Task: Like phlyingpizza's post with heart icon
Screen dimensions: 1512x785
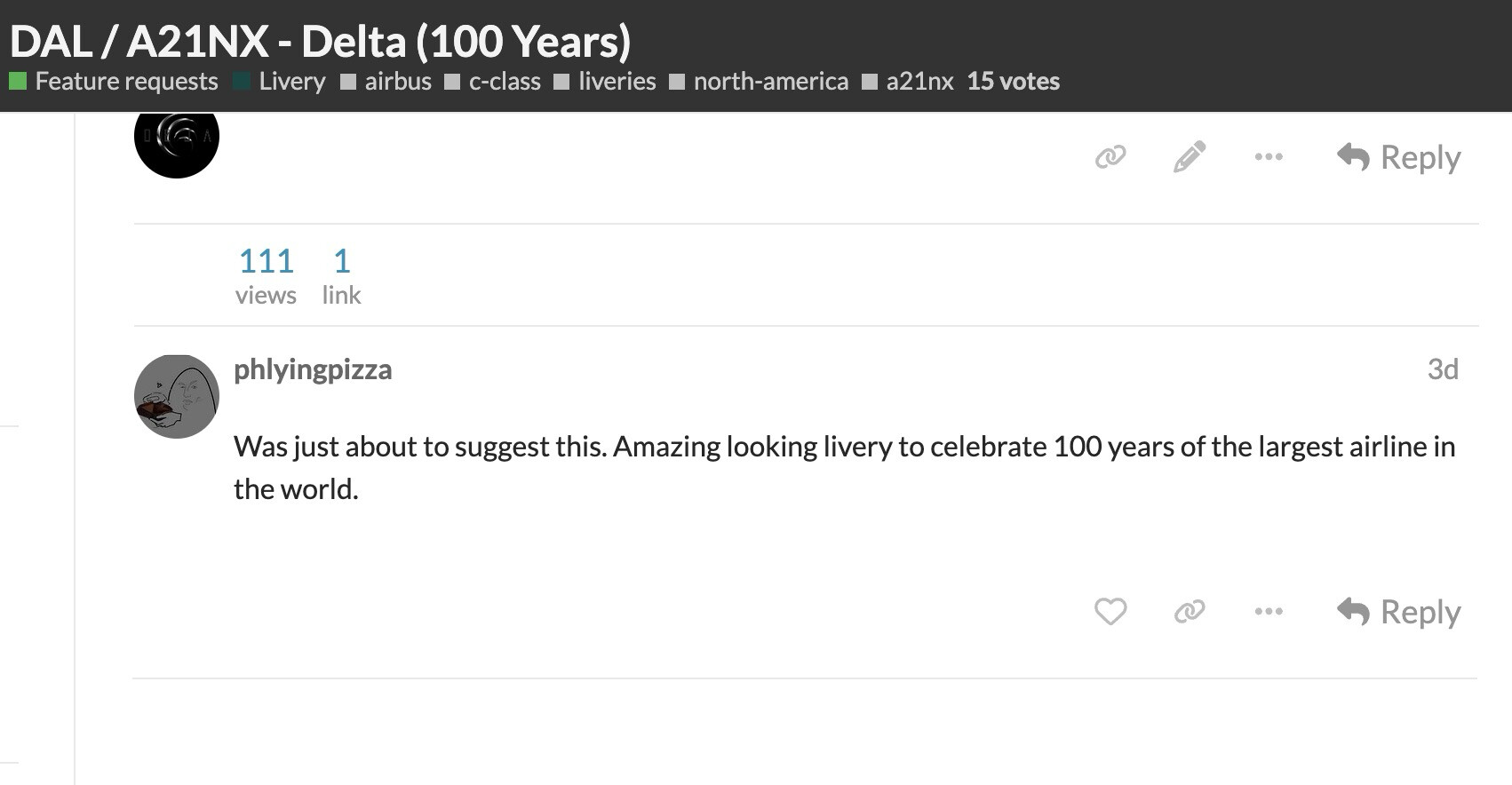Action: [x=1110, y=611]
